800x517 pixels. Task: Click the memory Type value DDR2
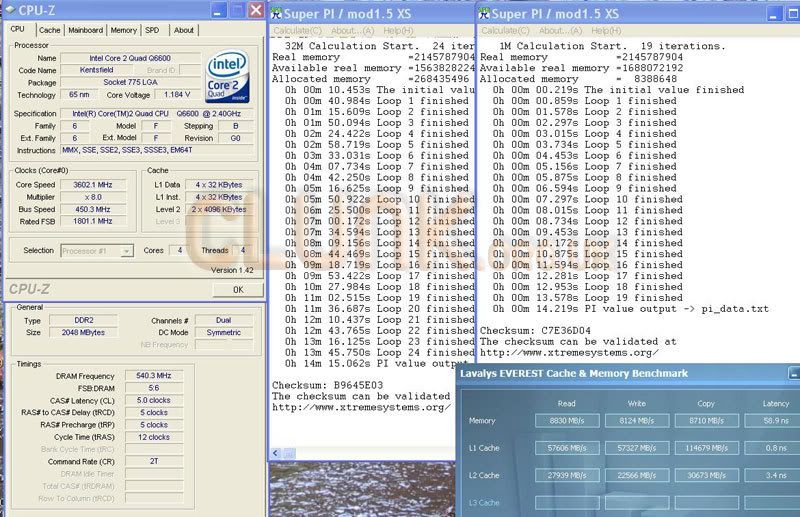point(84,320)
